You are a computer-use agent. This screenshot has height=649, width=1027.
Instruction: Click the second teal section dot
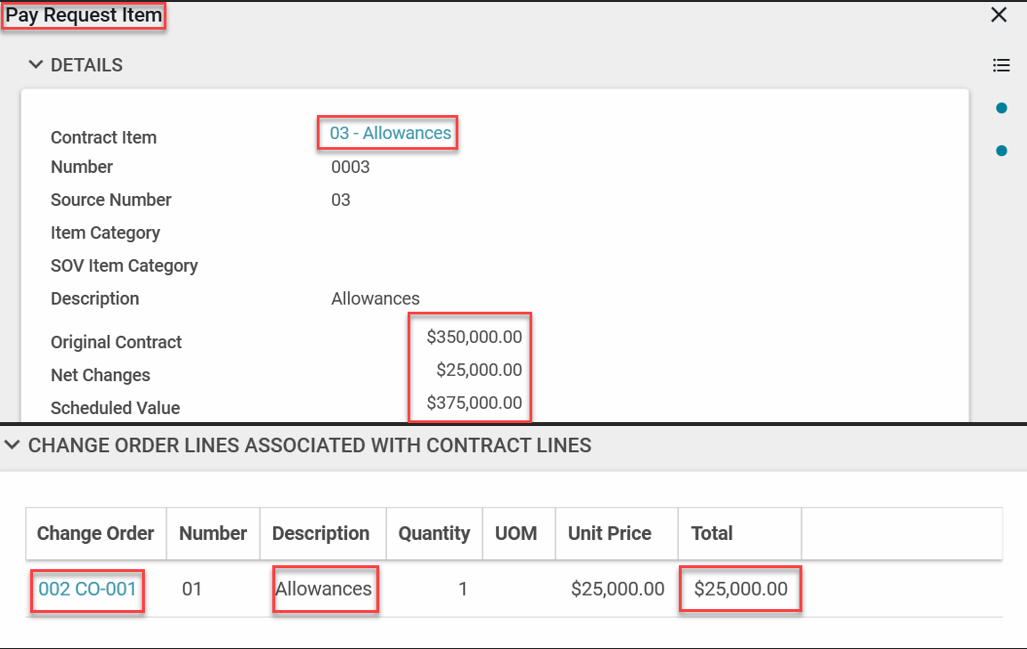point(1001,151)
